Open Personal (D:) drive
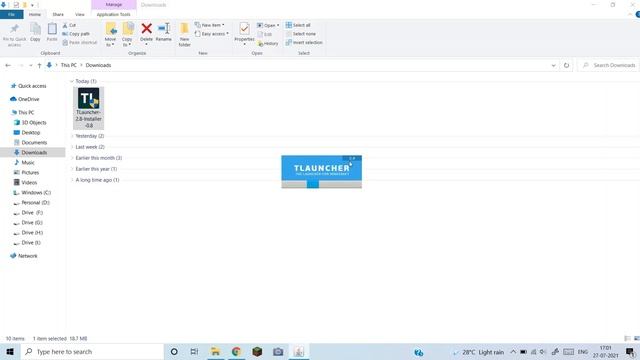Image resolution: width=640 pixels, height=360 pixels. 32,202
